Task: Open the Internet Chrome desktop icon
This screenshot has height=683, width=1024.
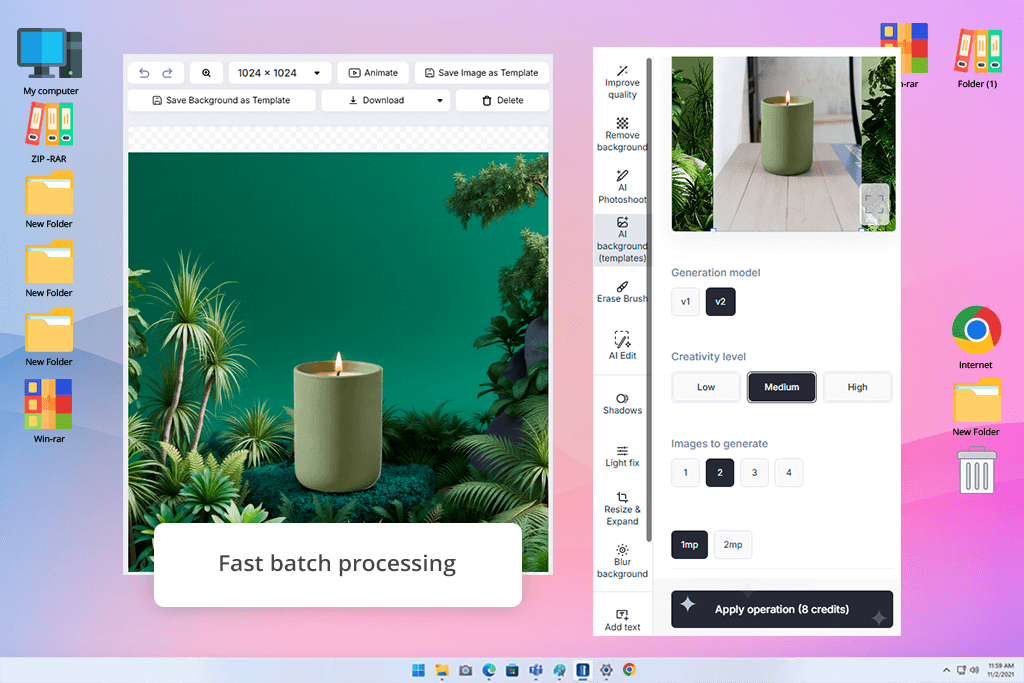Action: pos(976,338)
